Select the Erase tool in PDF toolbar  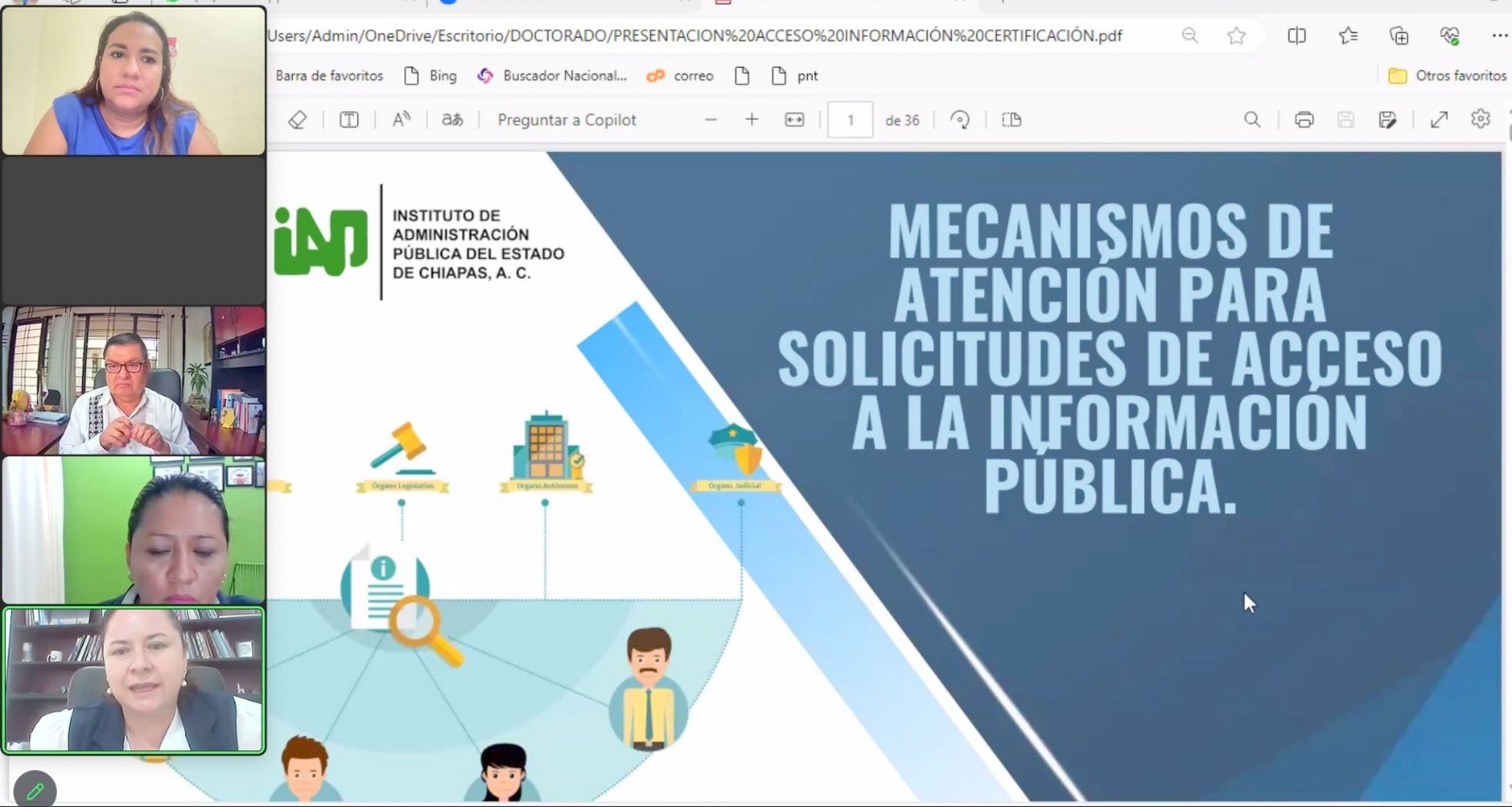pos(298,120)
